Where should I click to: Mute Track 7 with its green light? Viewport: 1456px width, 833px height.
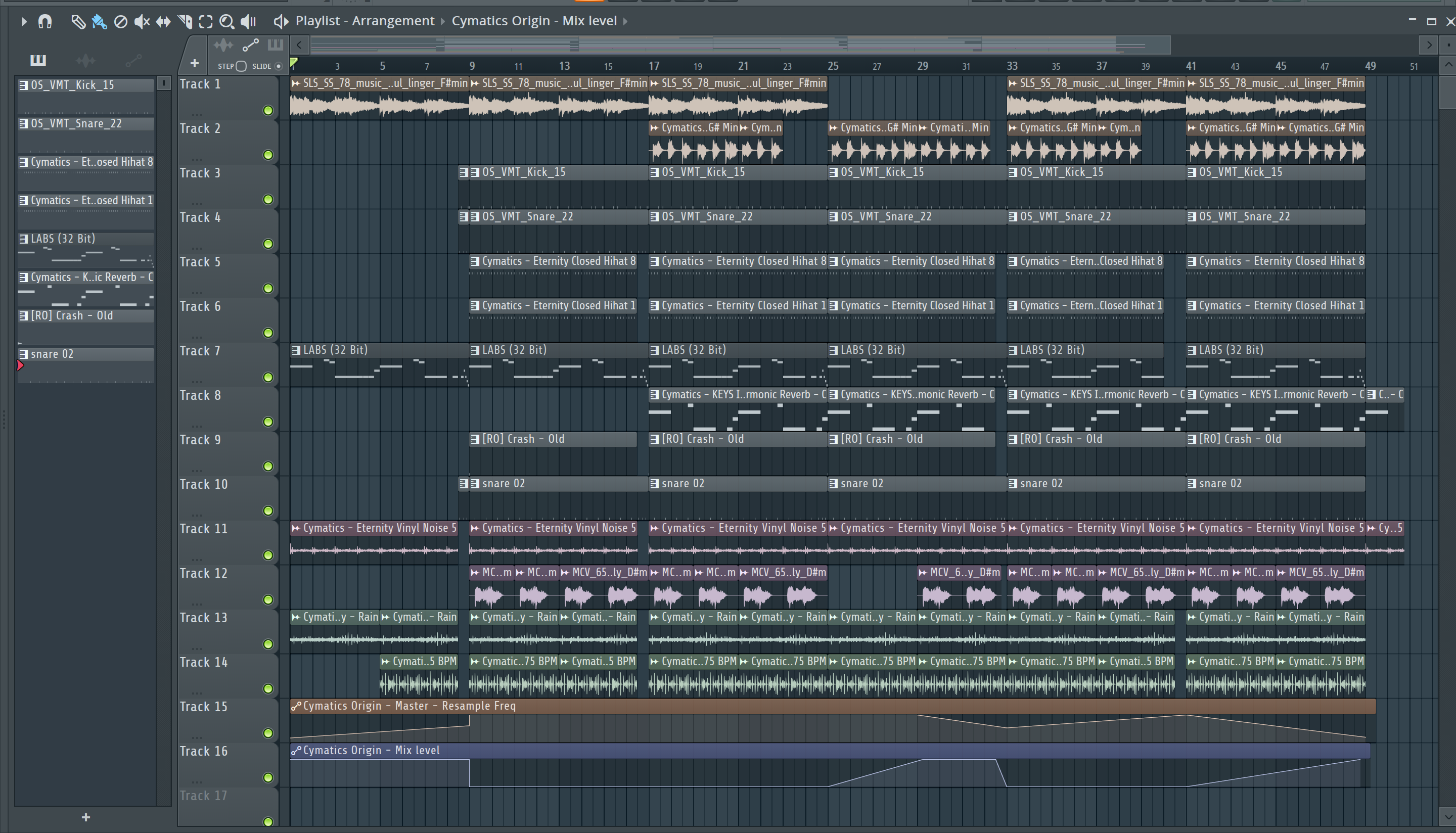click(x=268, y=378)
